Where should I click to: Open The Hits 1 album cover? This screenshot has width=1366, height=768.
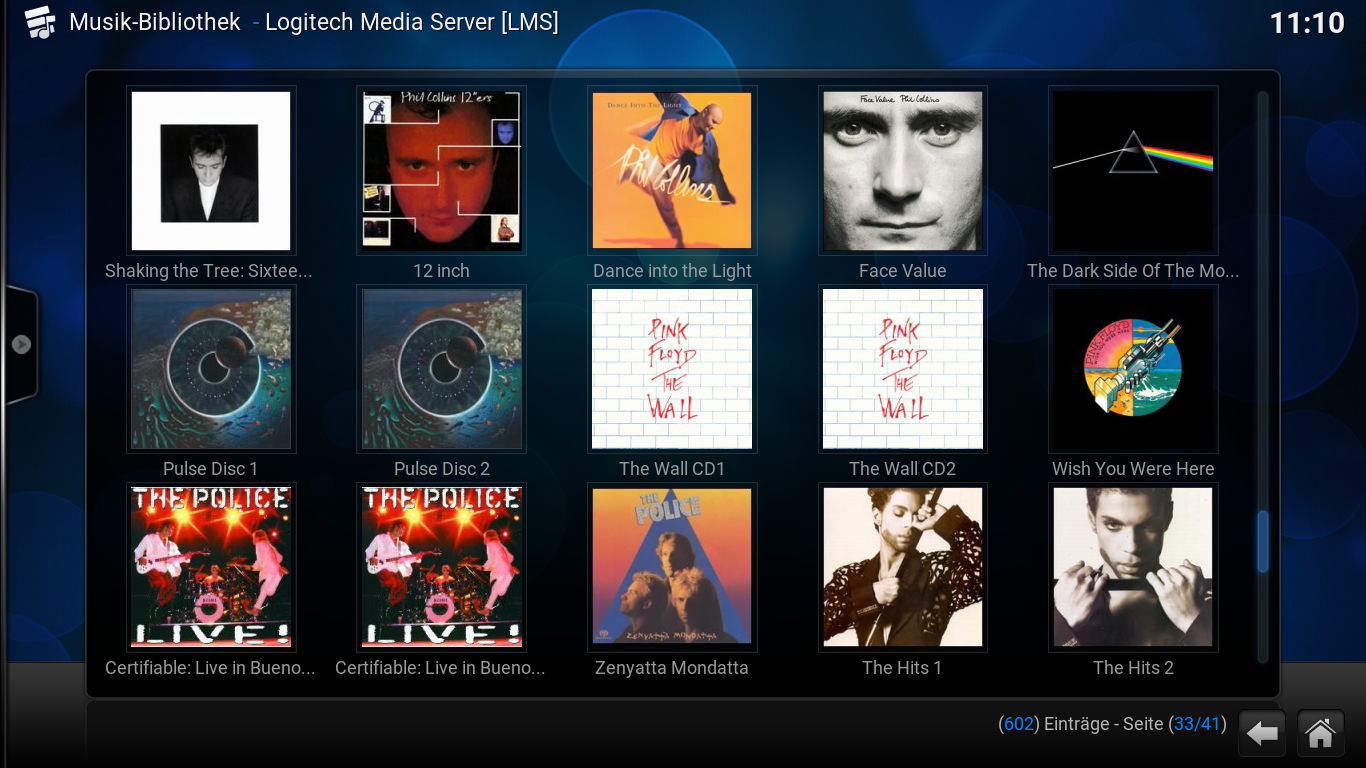[x=902, y=567]
